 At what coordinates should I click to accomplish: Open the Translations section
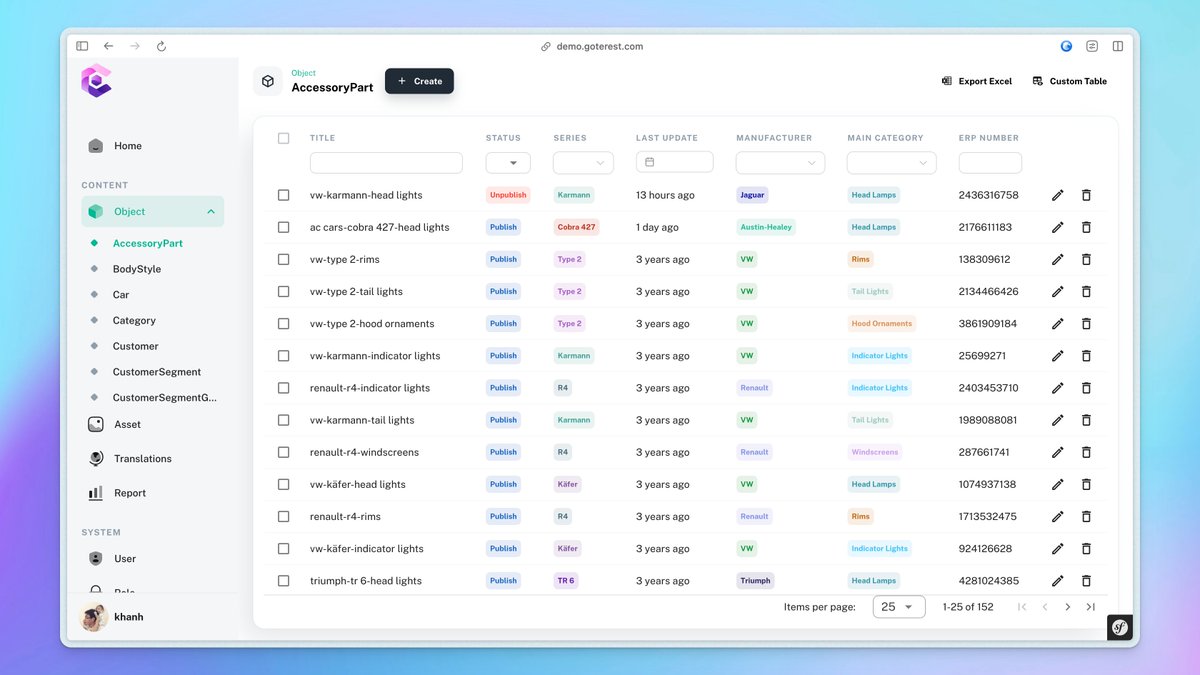click(x=141, y=458)
